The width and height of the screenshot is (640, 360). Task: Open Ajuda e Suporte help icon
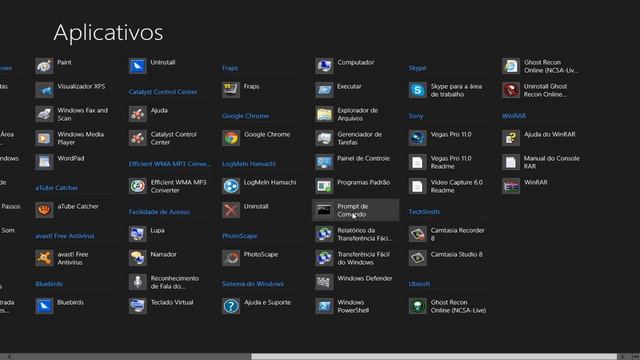231,306
